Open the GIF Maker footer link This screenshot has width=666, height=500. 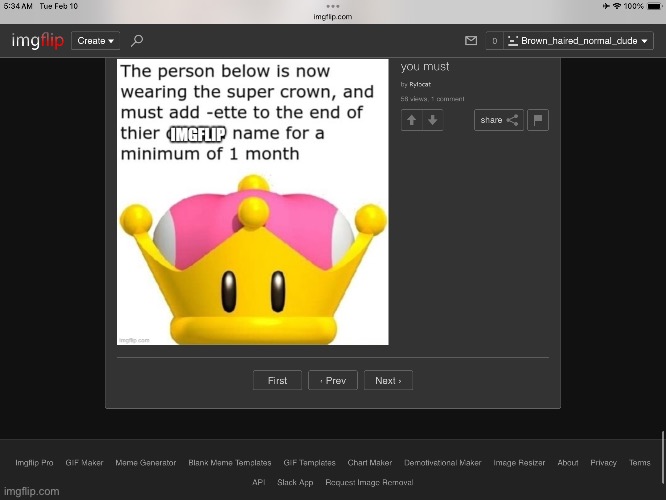point(85,463)
